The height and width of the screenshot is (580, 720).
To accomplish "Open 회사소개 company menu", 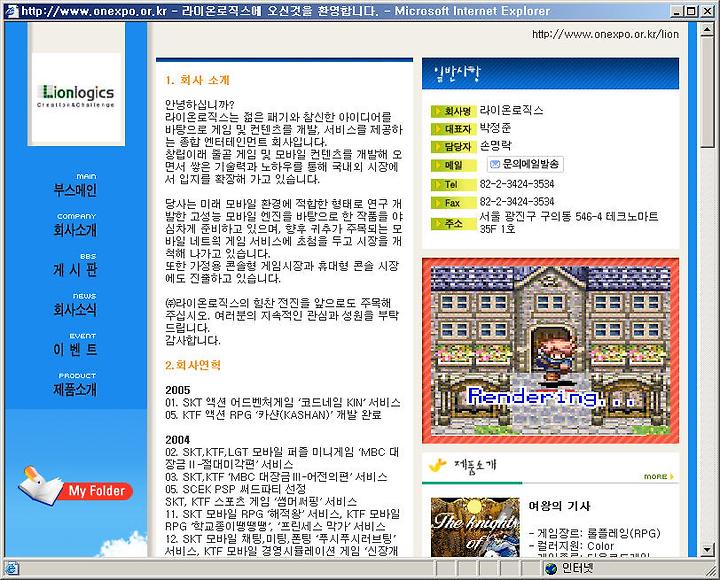I will point(75,225).
